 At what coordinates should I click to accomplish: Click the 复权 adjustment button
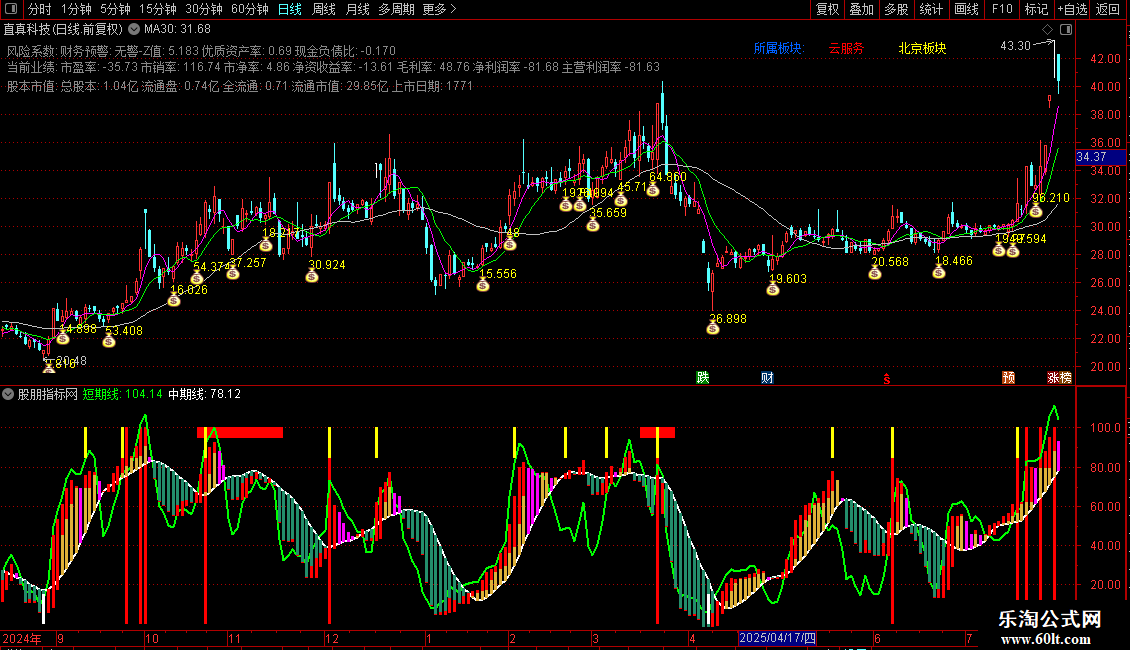827,9
